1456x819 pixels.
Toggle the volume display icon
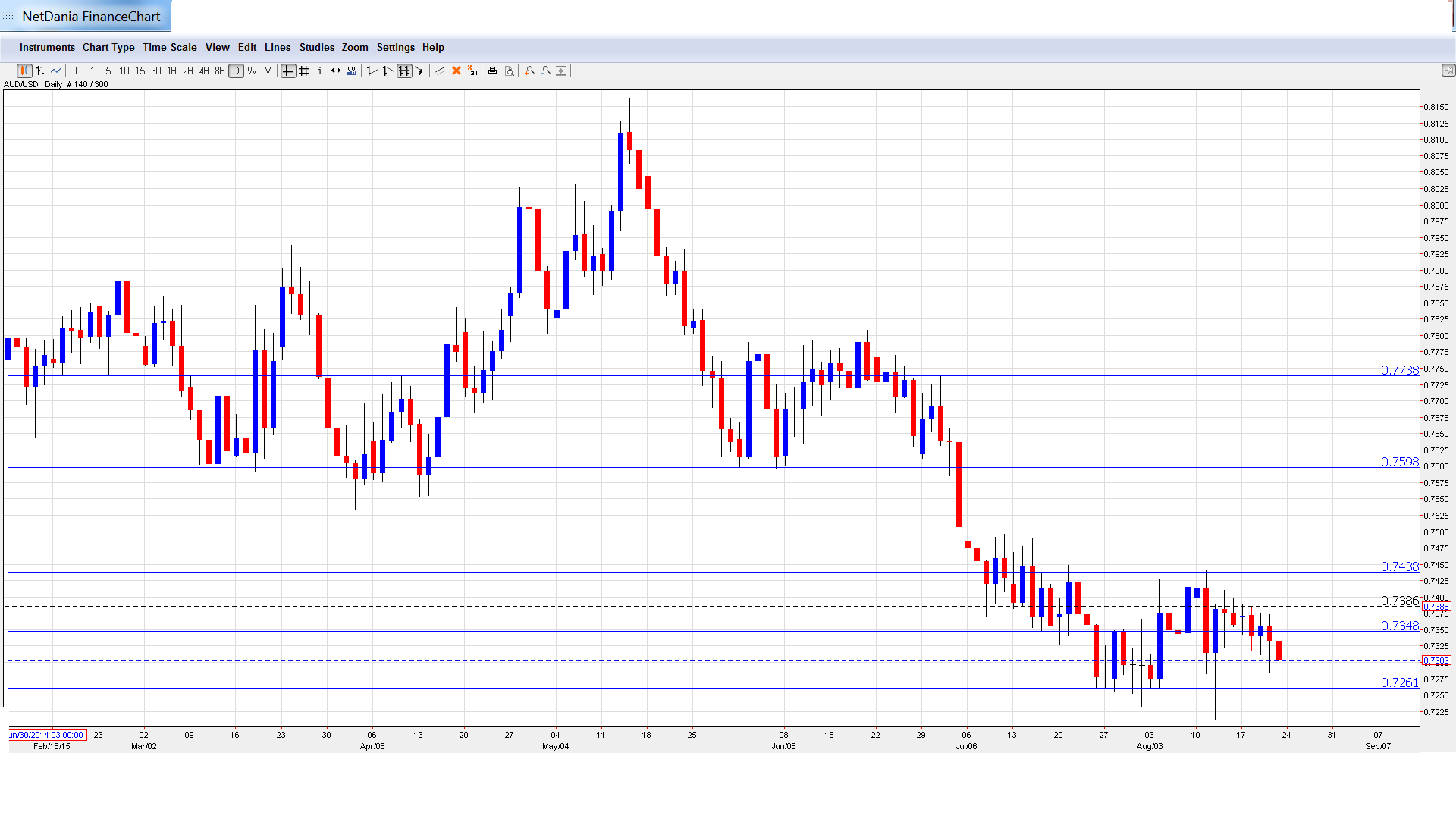click(352, 71)
